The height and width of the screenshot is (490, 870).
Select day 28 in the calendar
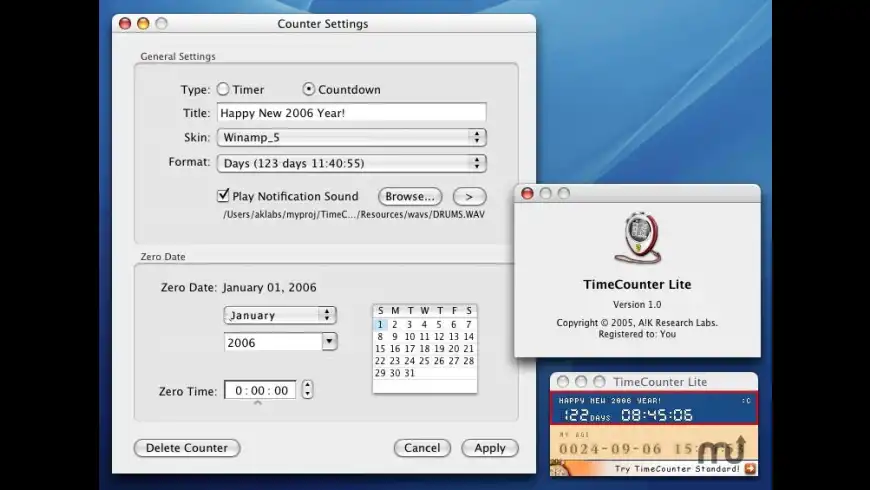469,361
